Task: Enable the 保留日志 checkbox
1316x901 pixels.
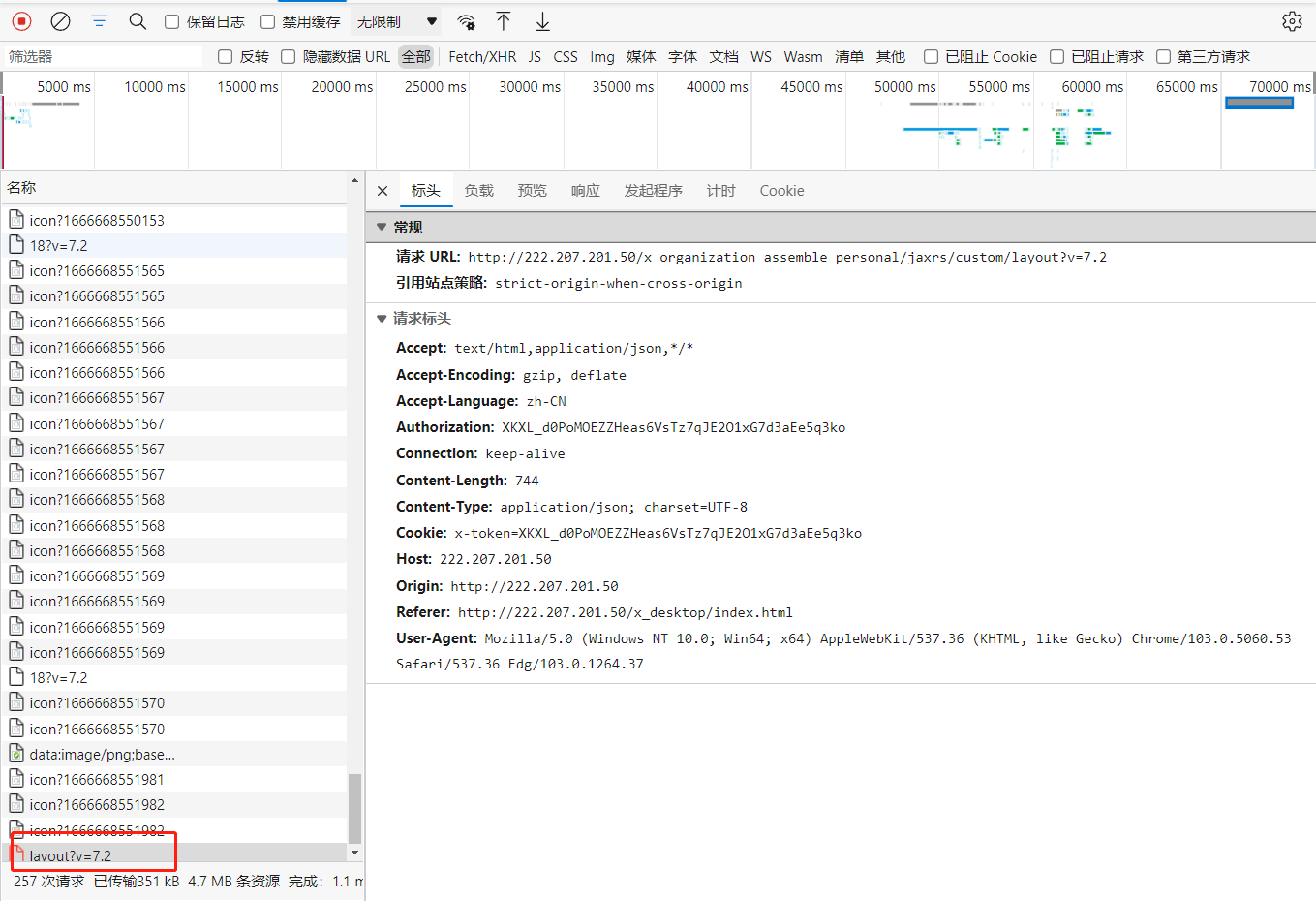Action: point(172,22)
